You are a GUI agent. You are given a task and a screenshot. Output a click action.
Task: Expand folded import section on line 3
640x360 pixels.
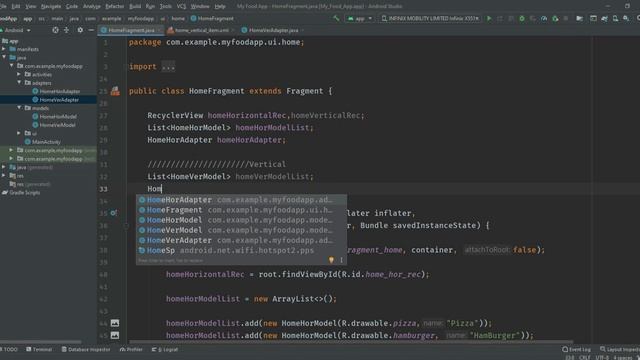pos(168,67)
